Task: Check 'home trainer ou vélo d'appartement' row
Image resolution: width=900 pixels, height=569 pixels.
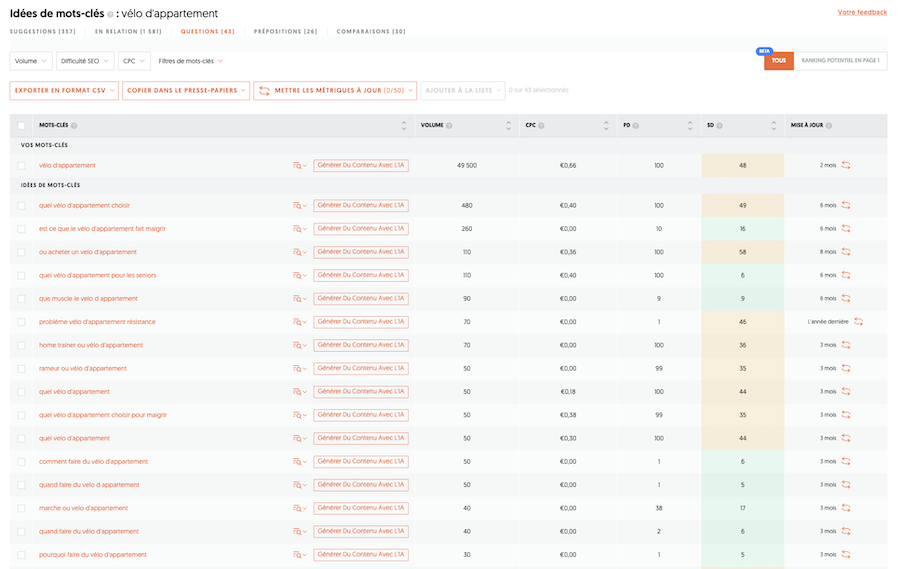Action: [x=21, y=345]
